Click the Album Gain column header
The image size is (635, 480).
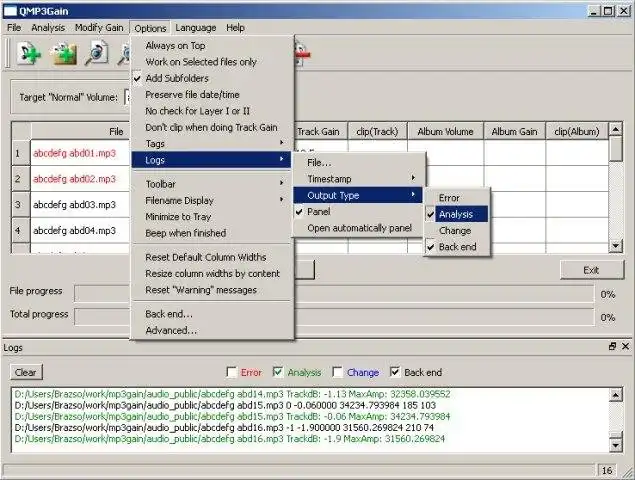point(514,131)
